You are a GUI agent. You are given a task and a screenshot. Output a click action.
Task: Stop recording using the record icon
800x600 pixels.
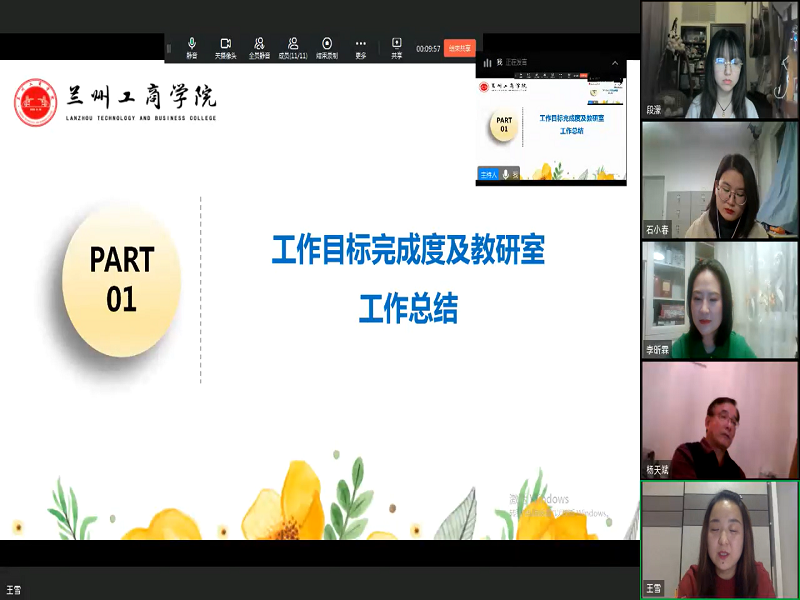point(327,46)
